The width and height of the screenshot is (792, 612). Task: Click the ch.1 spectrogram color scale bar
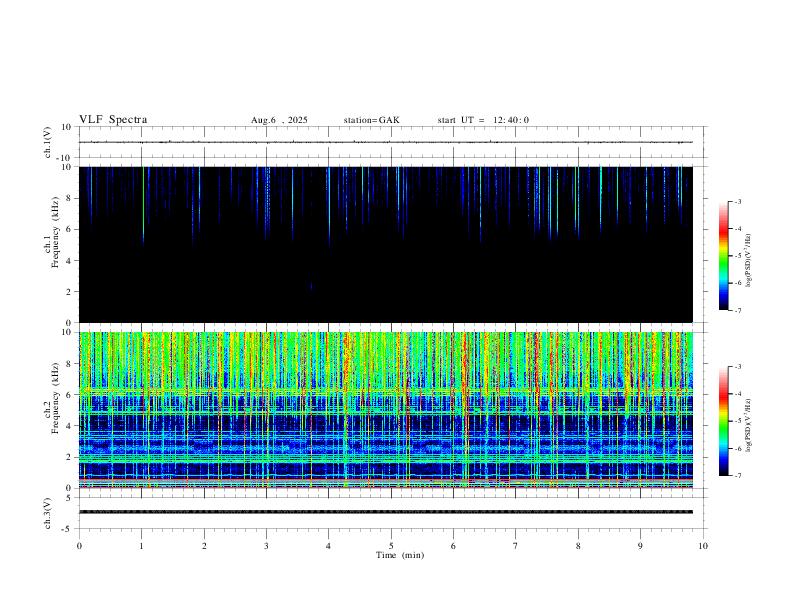(723, 256)
